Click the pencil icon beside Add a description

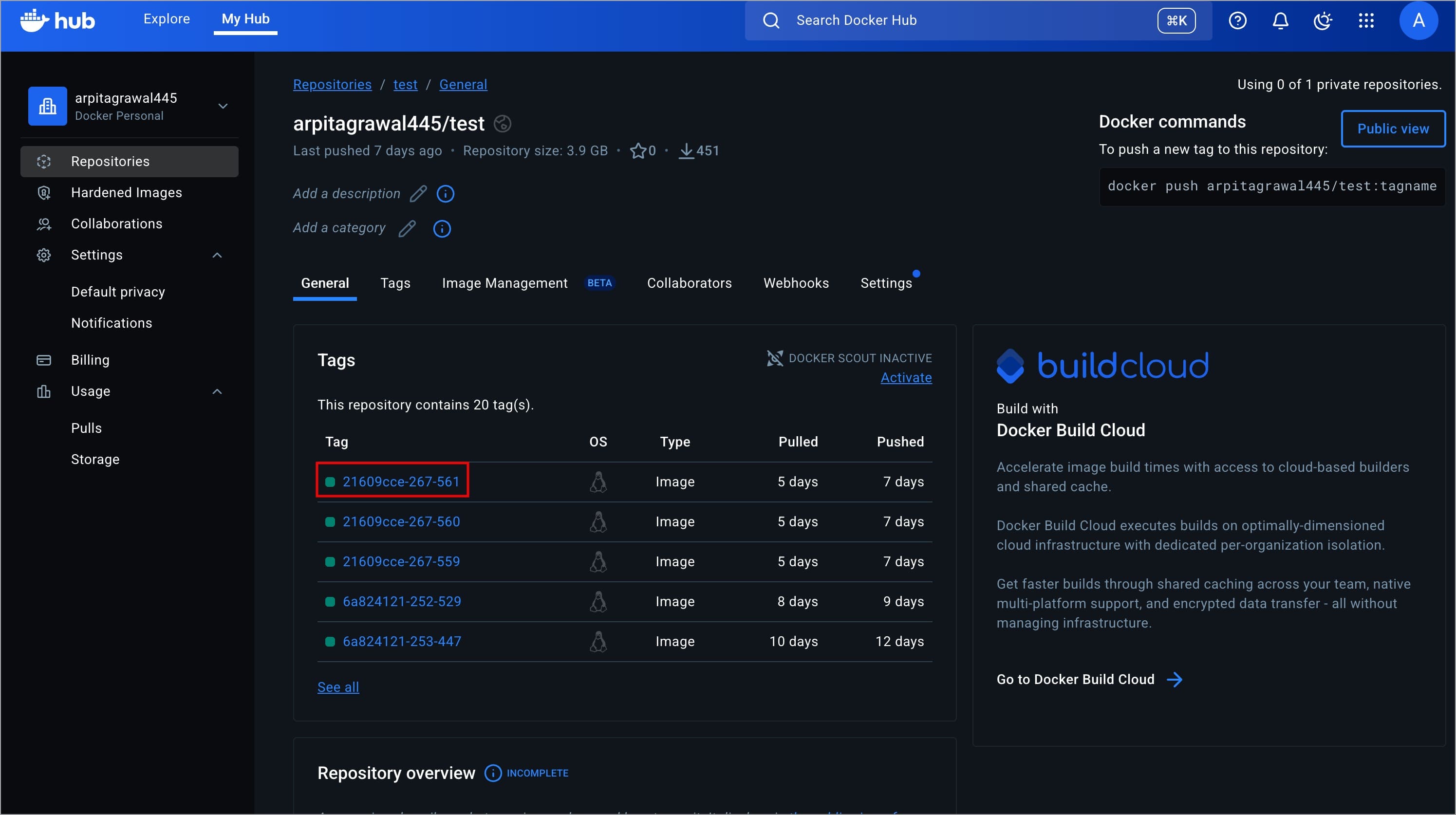click(418, 194)
